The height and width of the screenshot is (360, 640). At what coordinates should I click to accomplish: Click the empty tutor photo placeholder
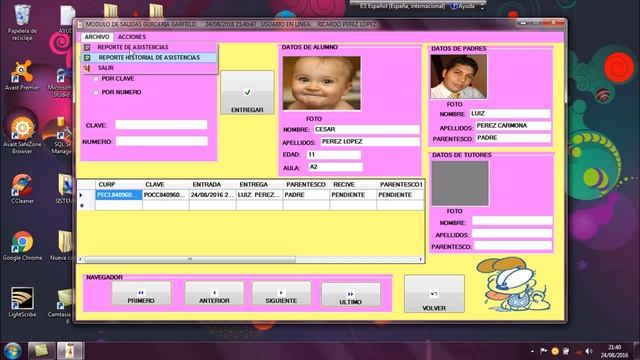[x=460, y=183]
